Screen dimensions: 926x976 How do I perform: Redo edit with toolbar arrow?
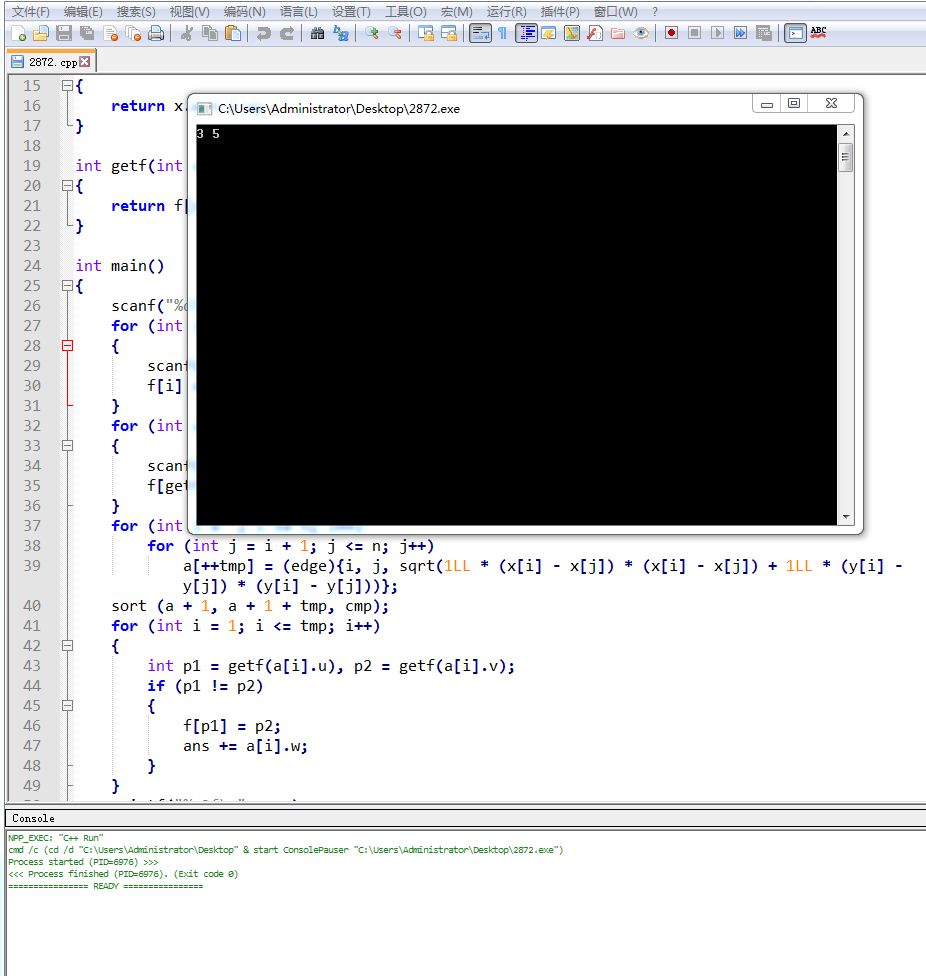point(286,33)
